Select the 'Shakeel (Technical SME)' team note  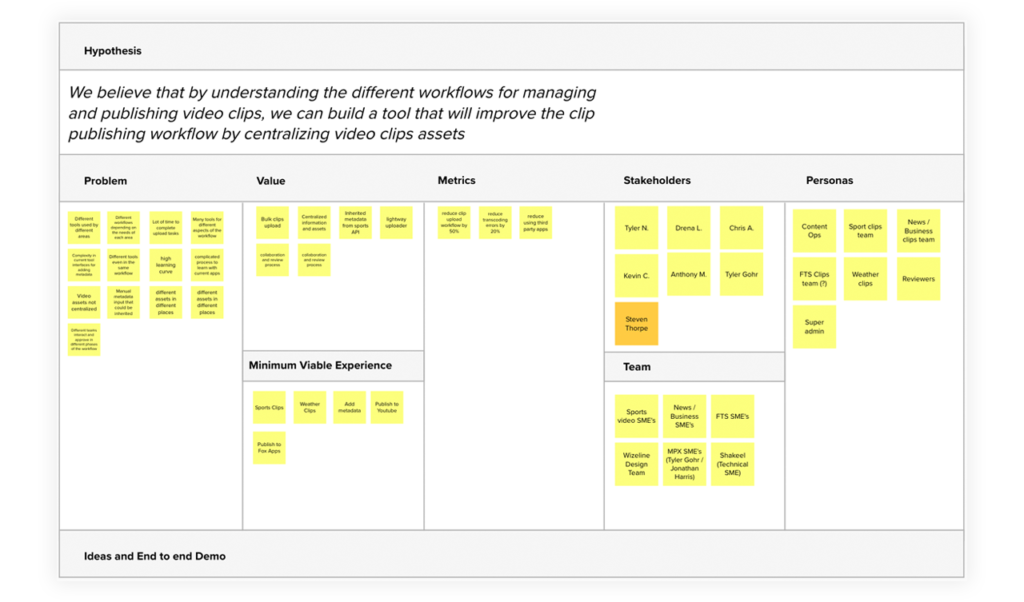coord(732,464)
